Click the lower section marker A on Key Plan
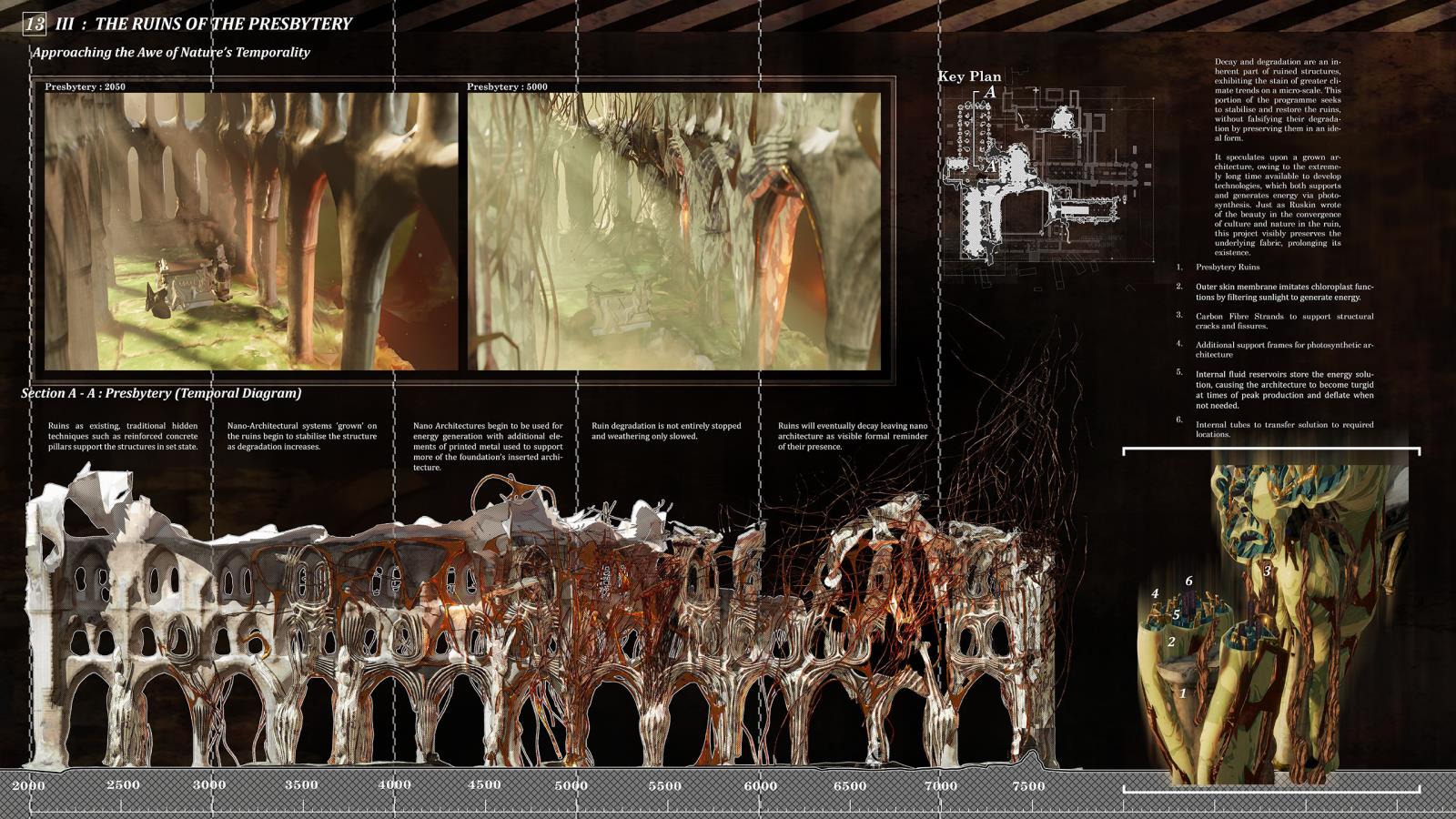Screen dimensions: 1456x819 click(x=991, y=167)
